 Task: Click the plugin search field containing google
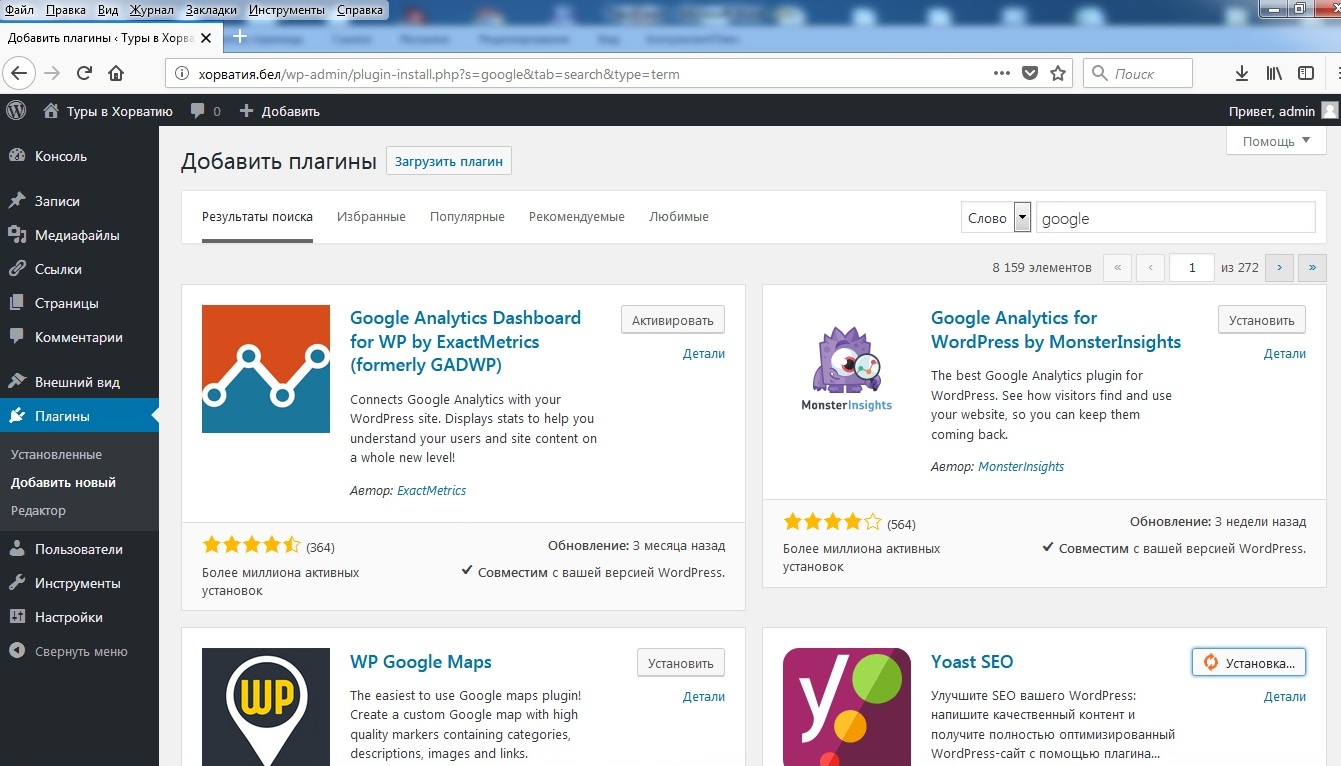1175,218
